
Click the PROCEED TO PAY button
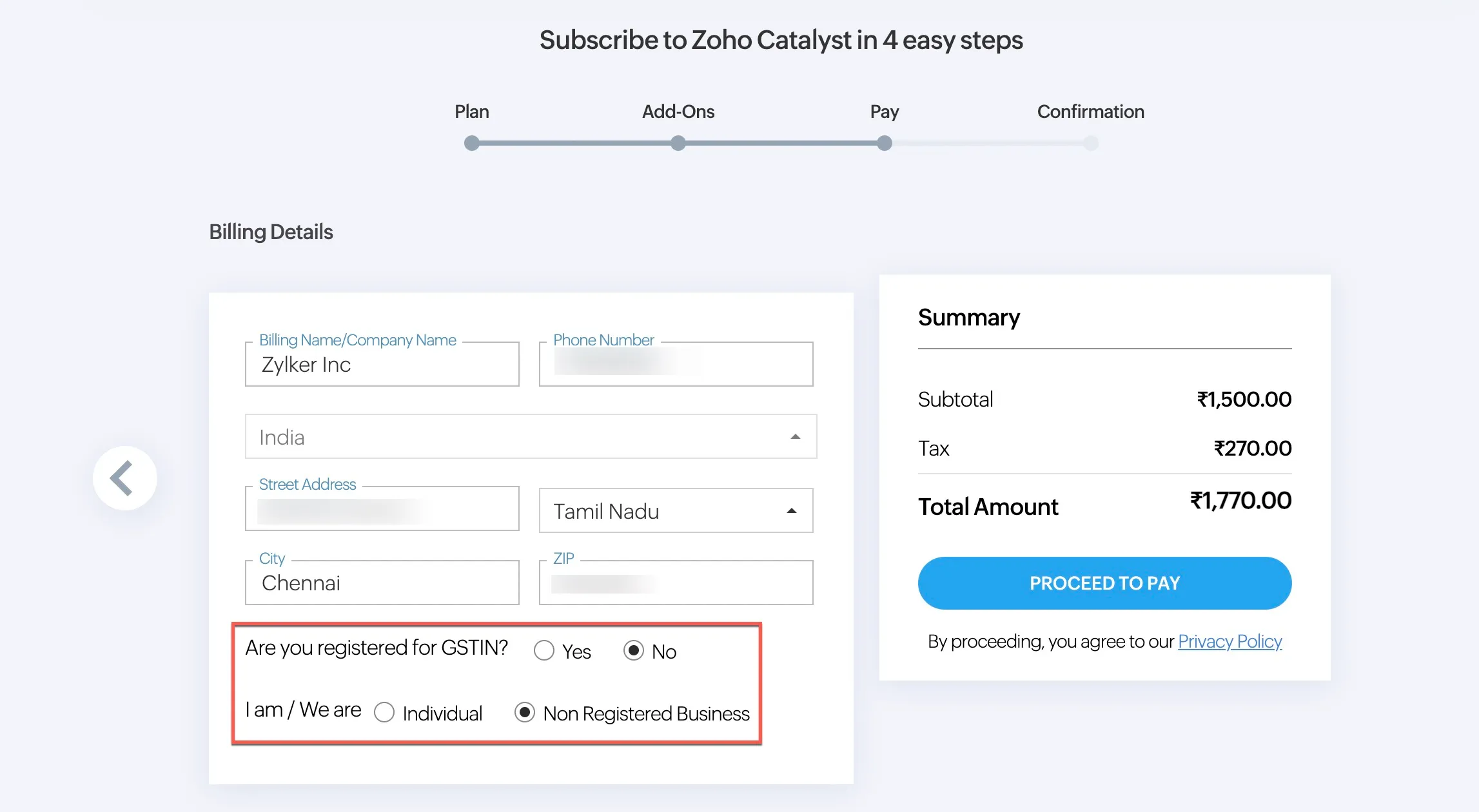(1104, 583)
